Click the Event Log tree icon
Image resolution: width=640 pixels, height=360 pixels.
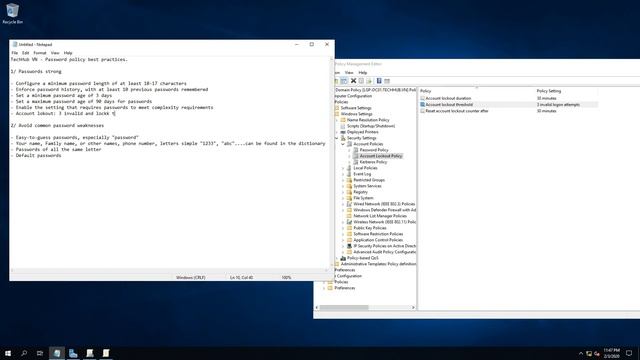(x=349, y=174)
